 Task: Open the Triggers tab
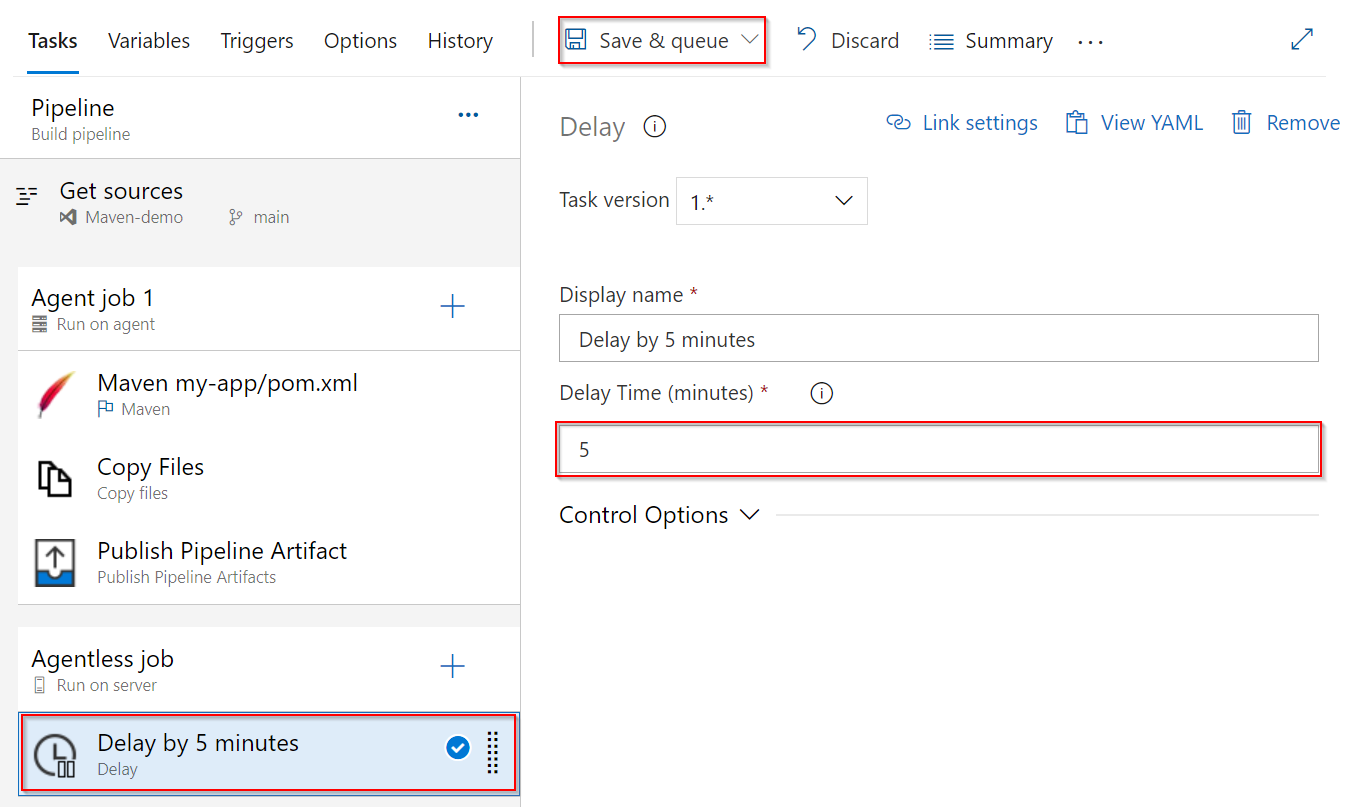pos(257,41)
